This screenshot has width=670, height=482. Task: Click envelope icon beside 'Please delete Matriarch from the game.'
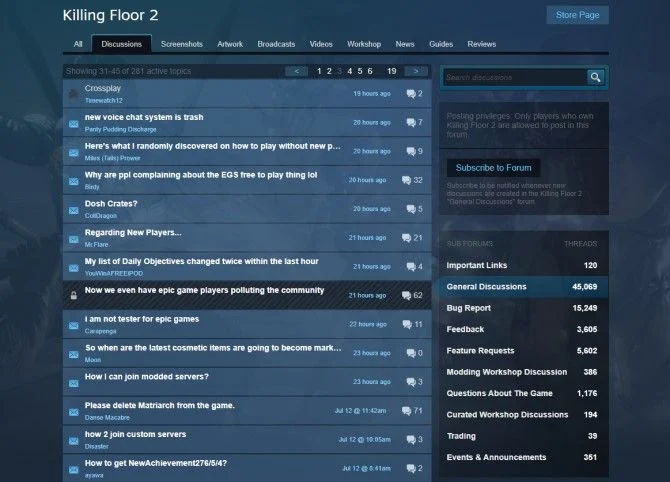coord(73,412)
